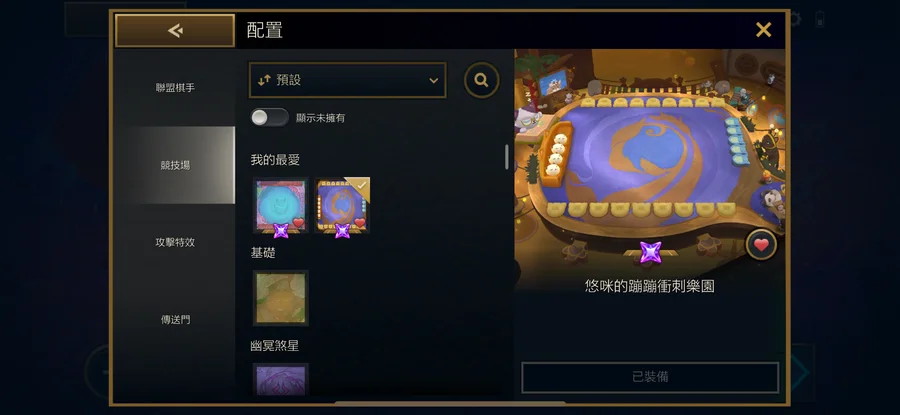The image size is (900, 415).
Task: Select the 競技場 tab
Action: tap(175, 165)
